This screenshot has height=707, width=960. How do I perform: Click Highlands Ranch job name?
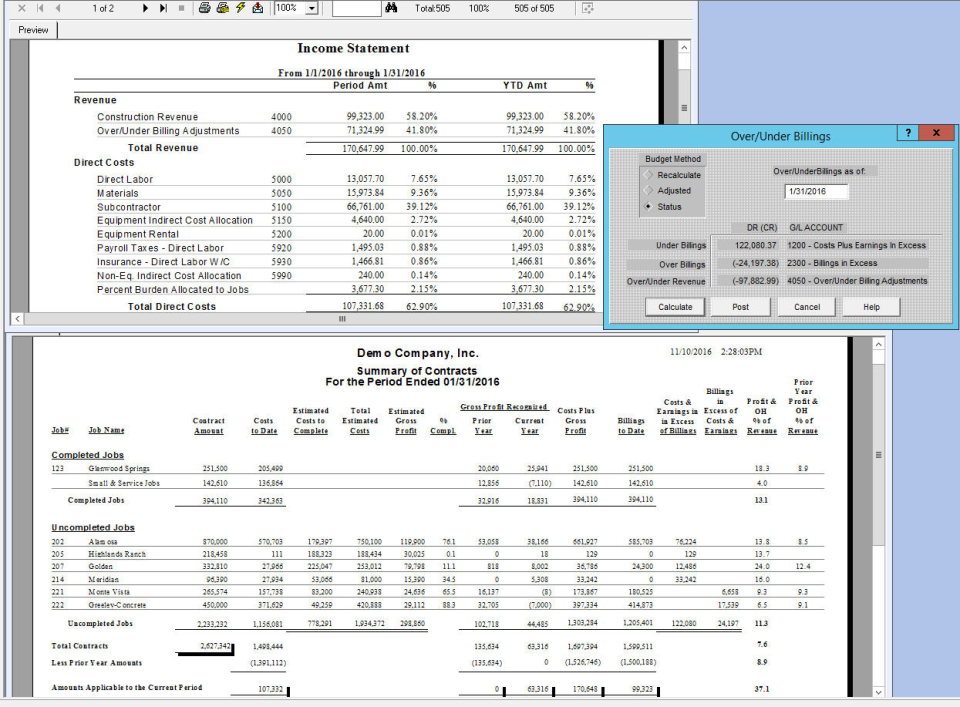pos(117,555)
